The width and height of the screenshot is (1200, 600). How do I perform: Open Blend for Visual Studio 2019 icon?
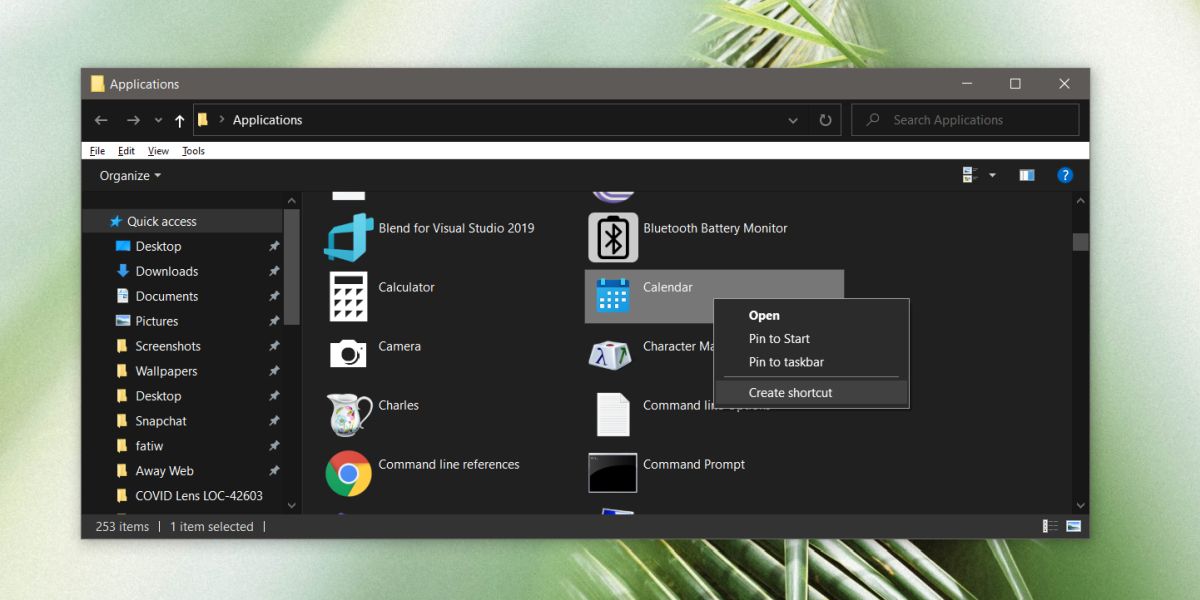348,237
